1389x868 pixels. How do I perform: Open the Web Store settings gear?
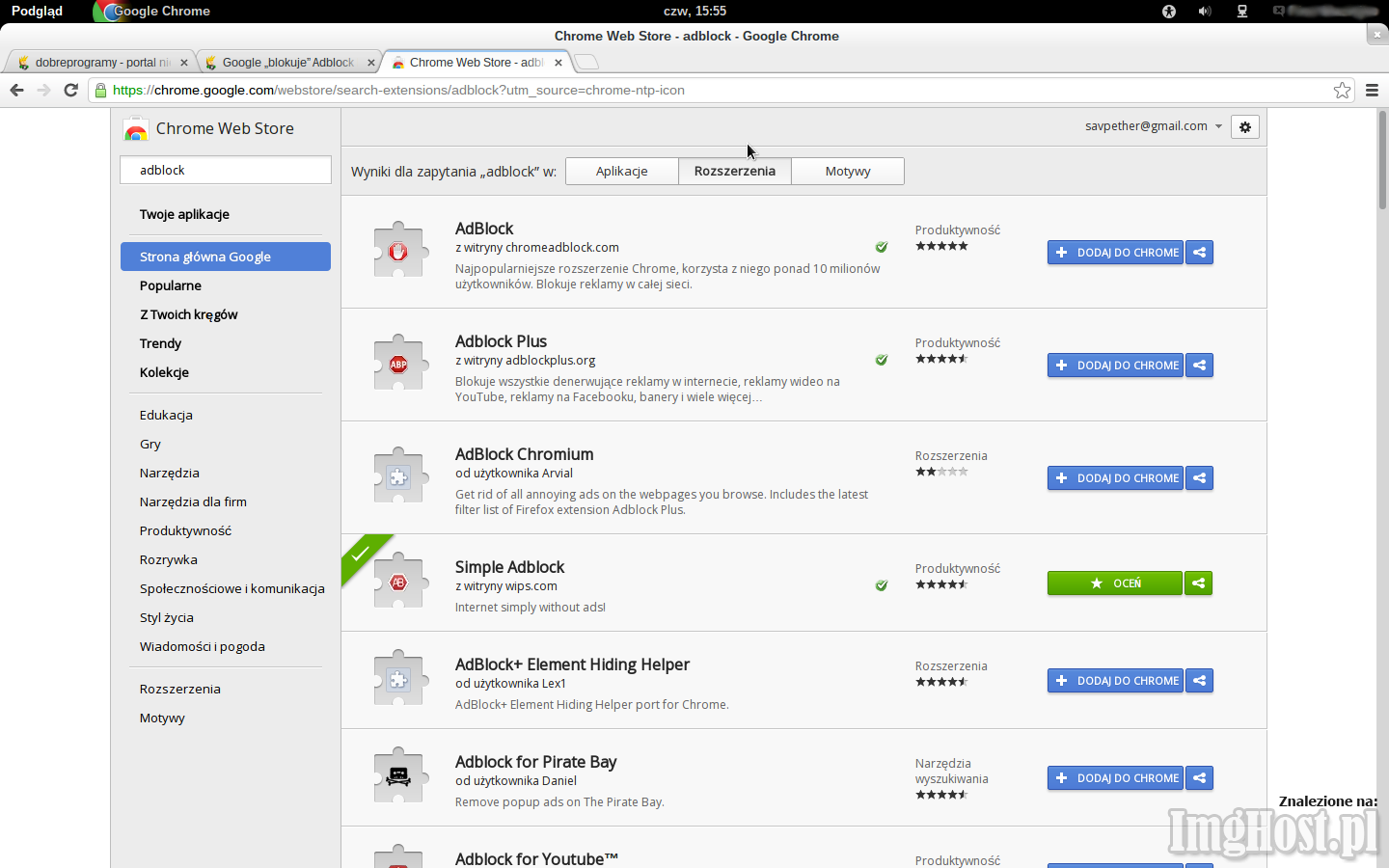pos(1245,127)
